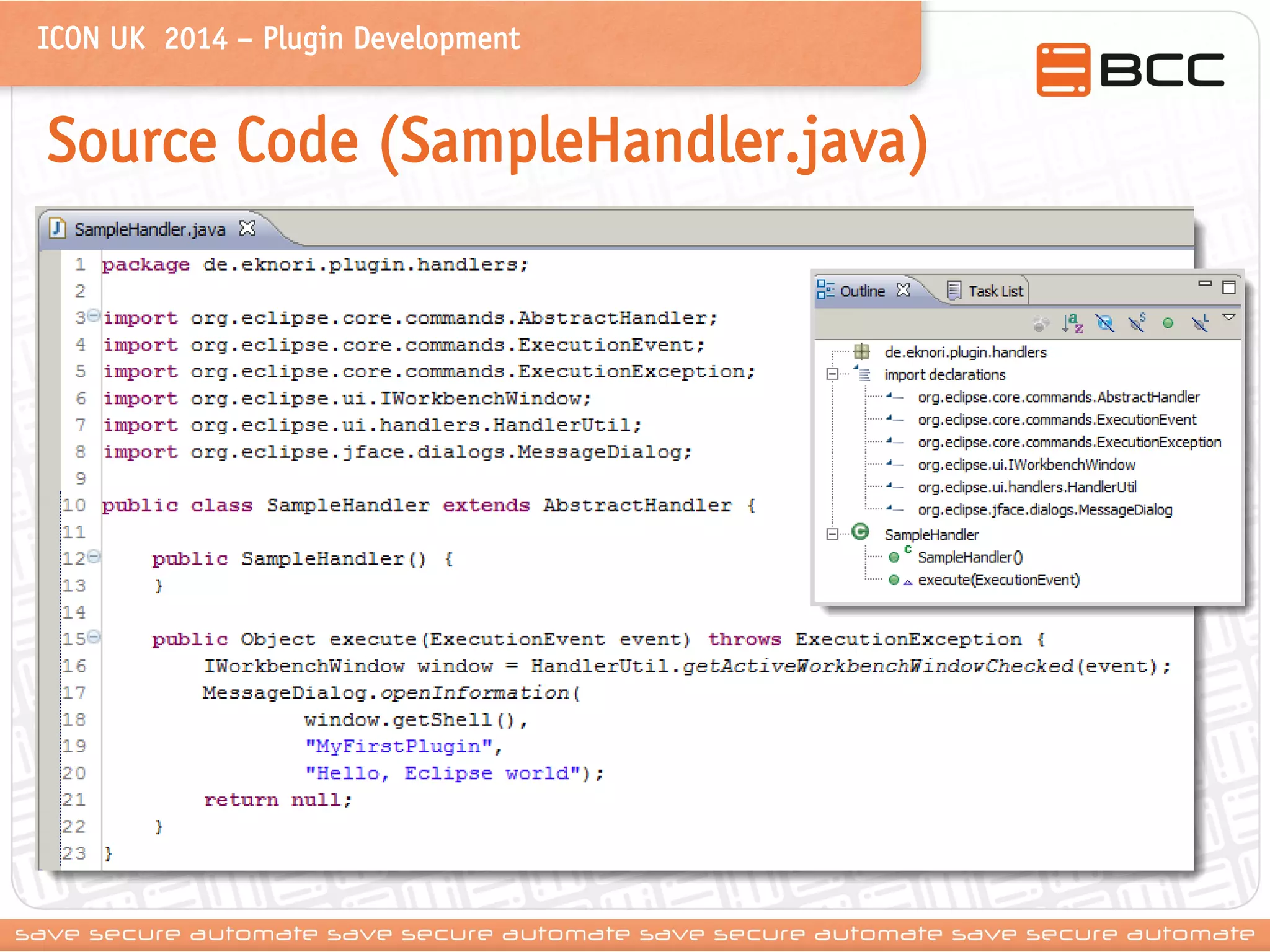Click import icon beside AbstractHandler entry
Viewport: 1270px width, 952px height.
coord(894,396)
